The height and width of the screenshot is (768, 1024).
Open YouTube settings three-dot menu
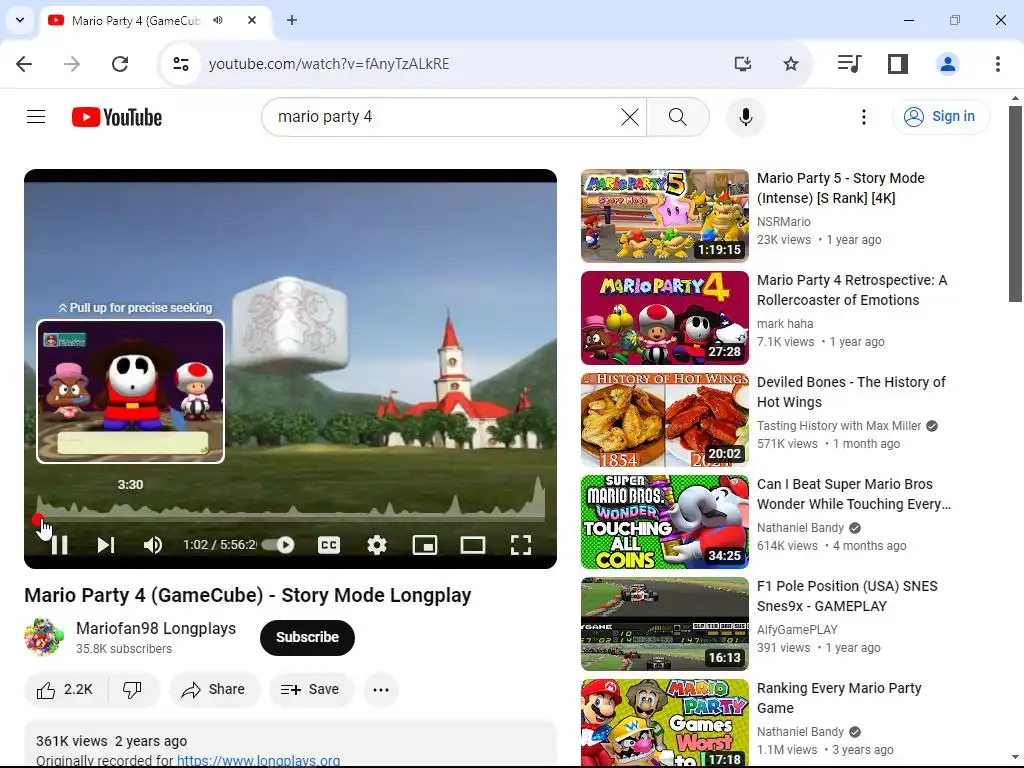coord(863,117)
